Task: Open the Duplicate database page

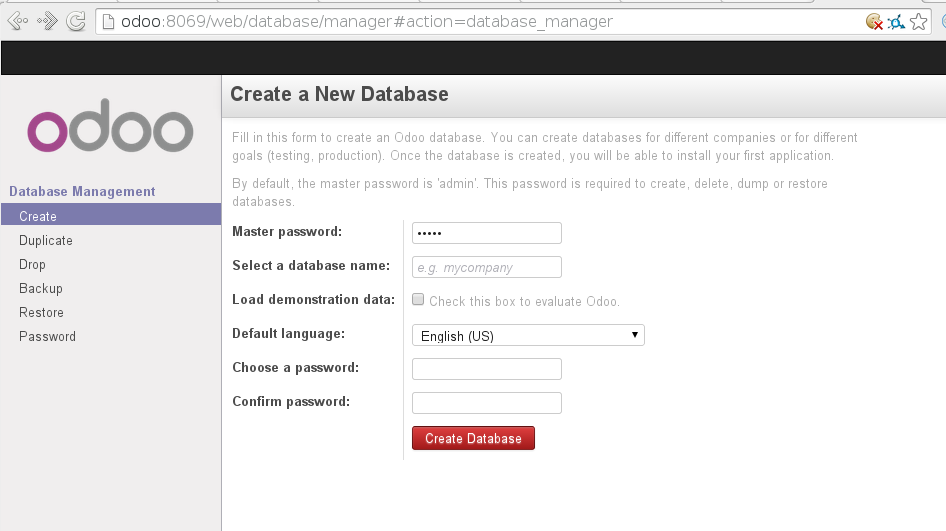Action: (46, 240)
